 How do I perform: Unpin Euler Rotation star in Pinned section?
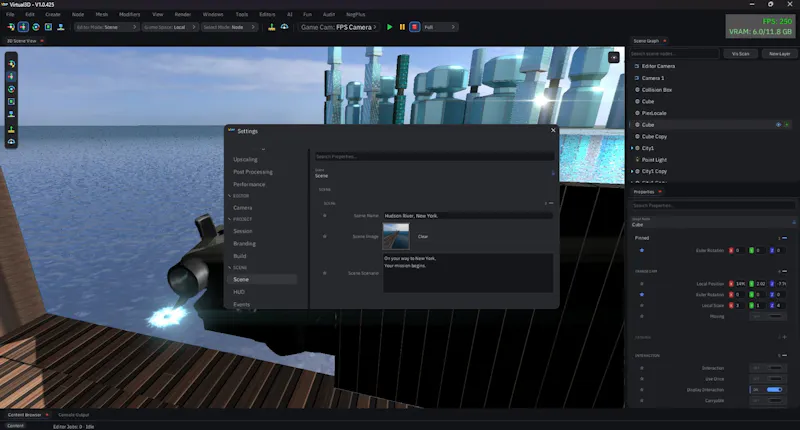(x=642, y=250)
